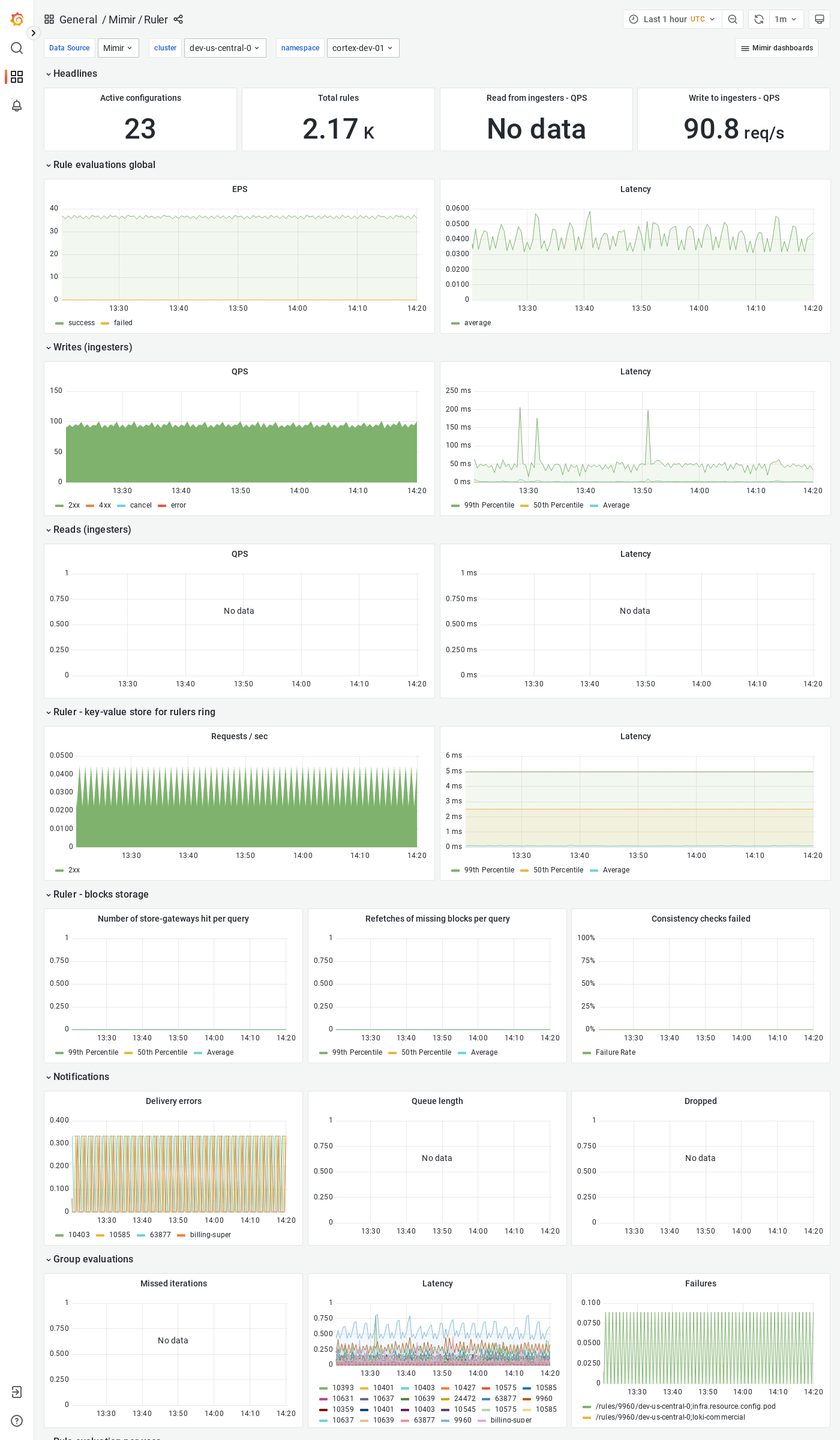Open Write to ingesters - QPS panel menu
Image resolution: width=840 pixels, height=1440 pixels.
(734, 98)
